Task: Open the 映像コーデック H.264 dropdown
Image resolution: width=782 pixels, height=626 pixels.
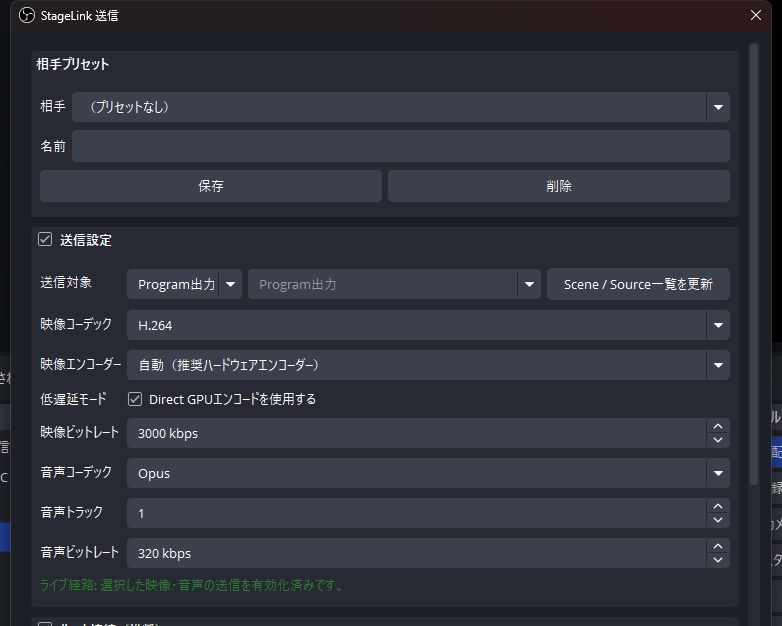Action: click(x=428, y=325)
